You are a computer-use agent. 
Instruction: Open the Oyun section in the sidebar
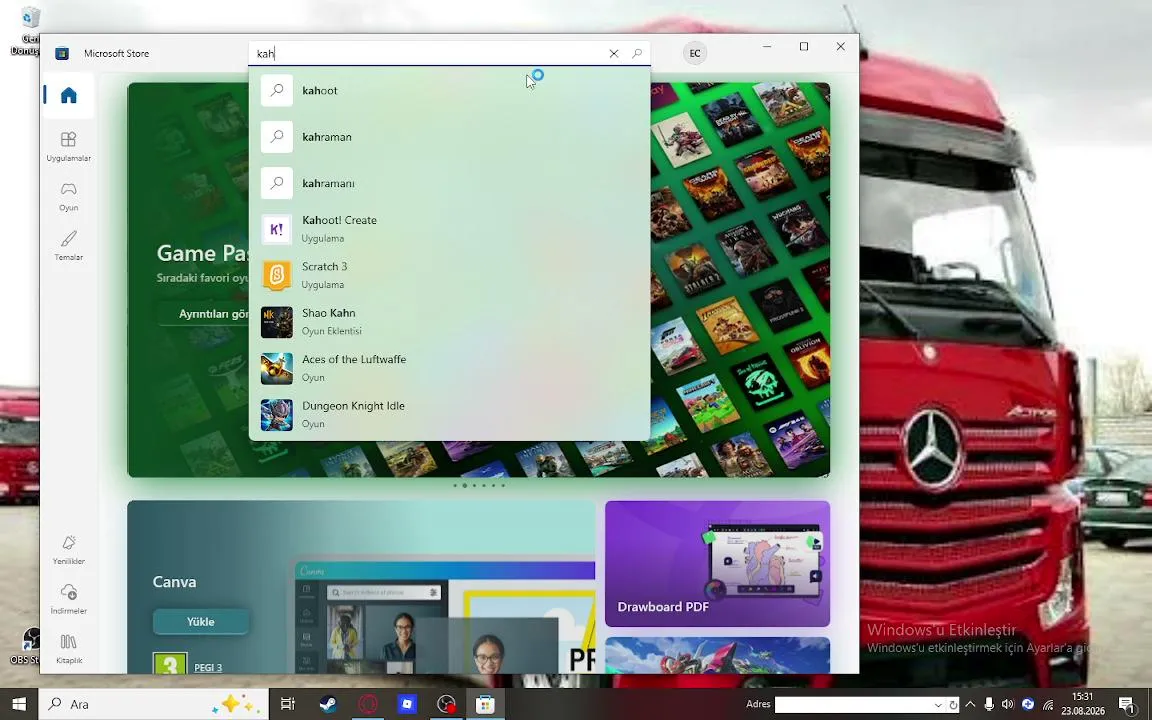click(x=68, y=196)
